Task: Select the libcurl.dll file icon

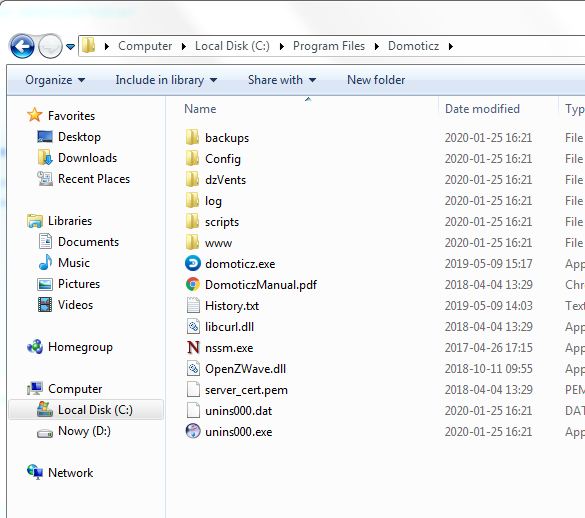Action: pos(193,327)
